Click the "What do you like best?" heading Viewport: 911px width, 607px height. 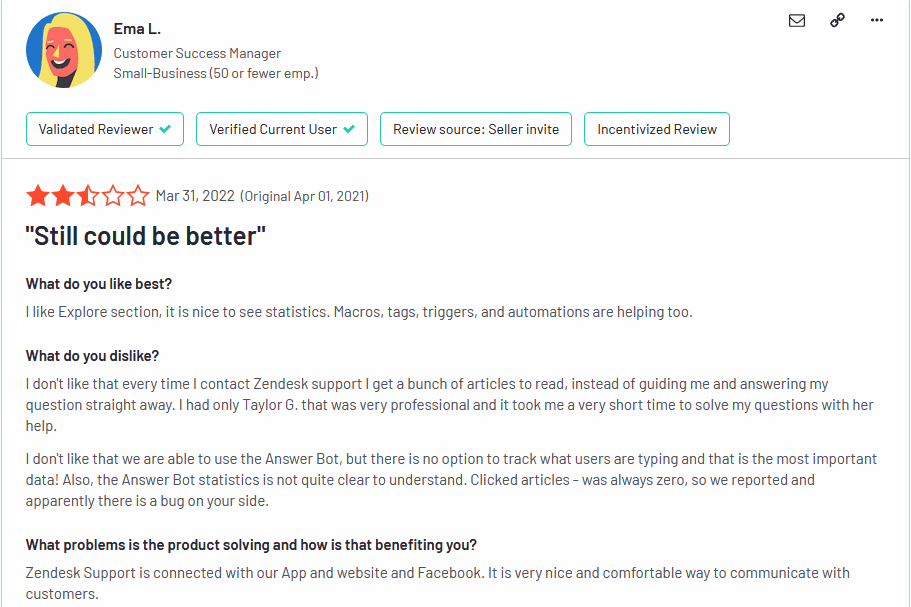99,283
